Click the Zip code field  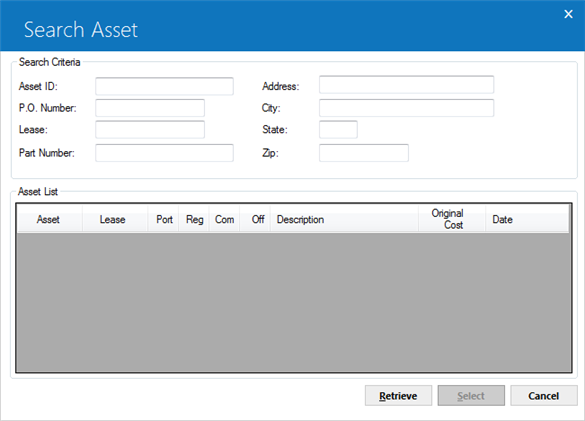tap(364, 153)
